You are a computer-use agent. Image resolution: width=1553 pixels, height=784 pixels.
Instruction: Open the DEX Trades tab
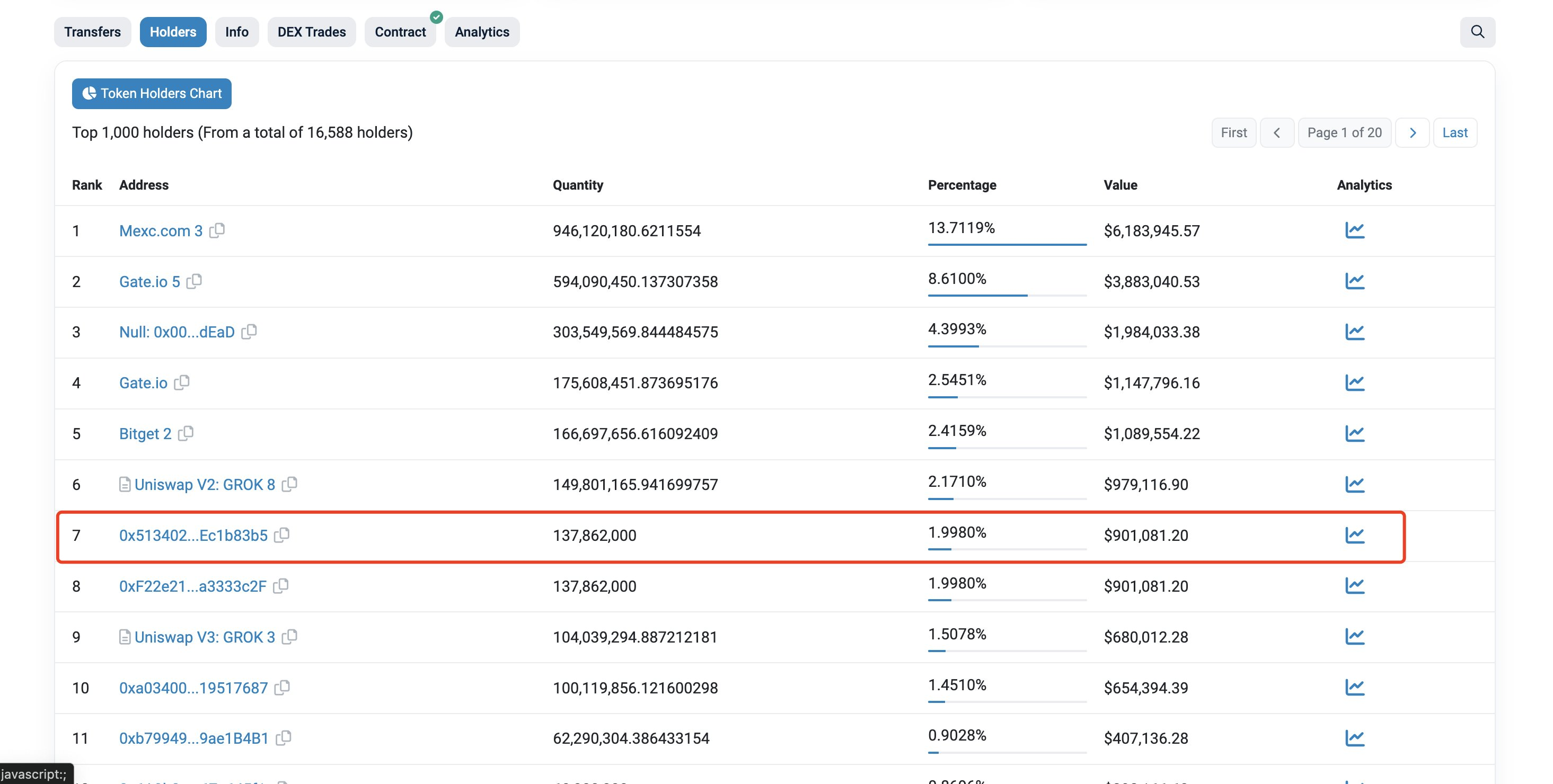click(312, 32)
